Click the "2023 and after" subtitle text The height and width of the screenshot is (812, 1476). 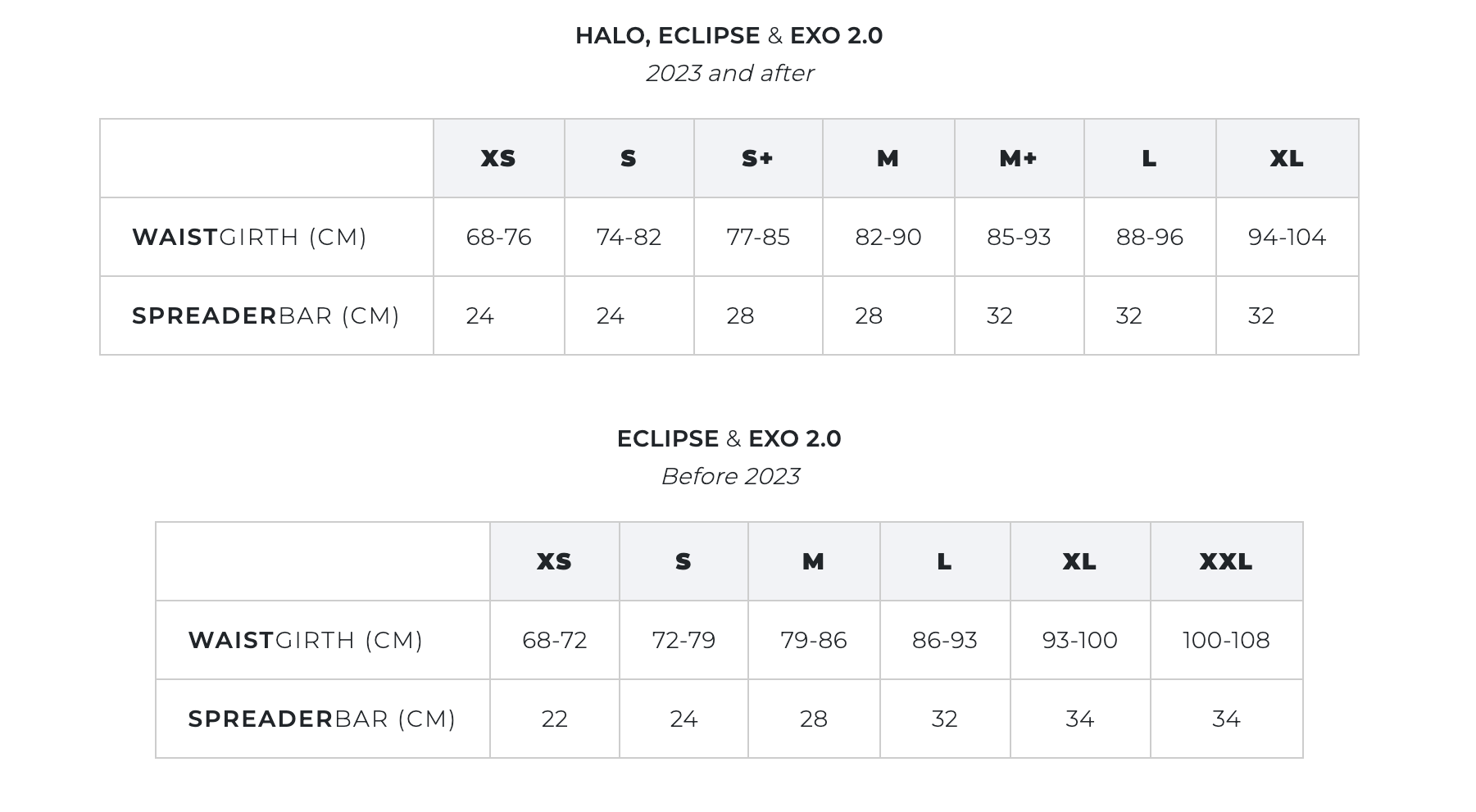pyautogui.click(x=729, y=73)
